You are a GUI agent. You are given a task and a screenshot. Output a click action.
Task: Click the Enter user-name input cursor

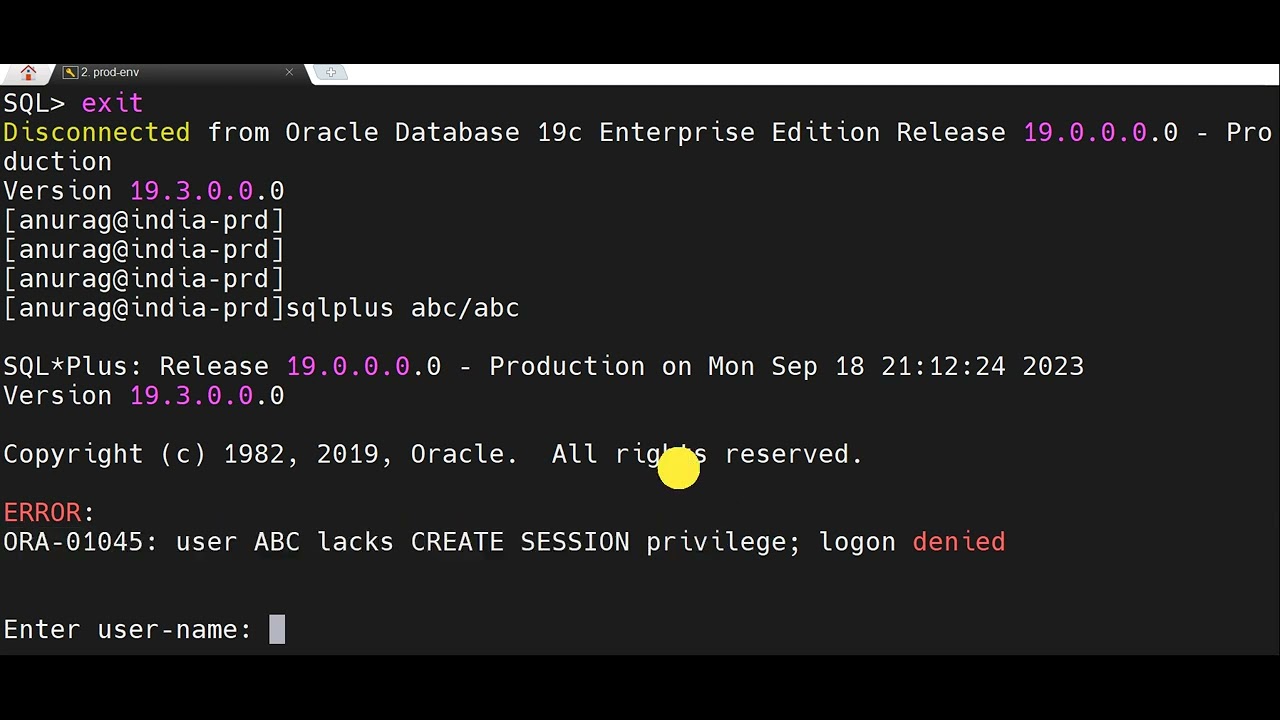277,629
